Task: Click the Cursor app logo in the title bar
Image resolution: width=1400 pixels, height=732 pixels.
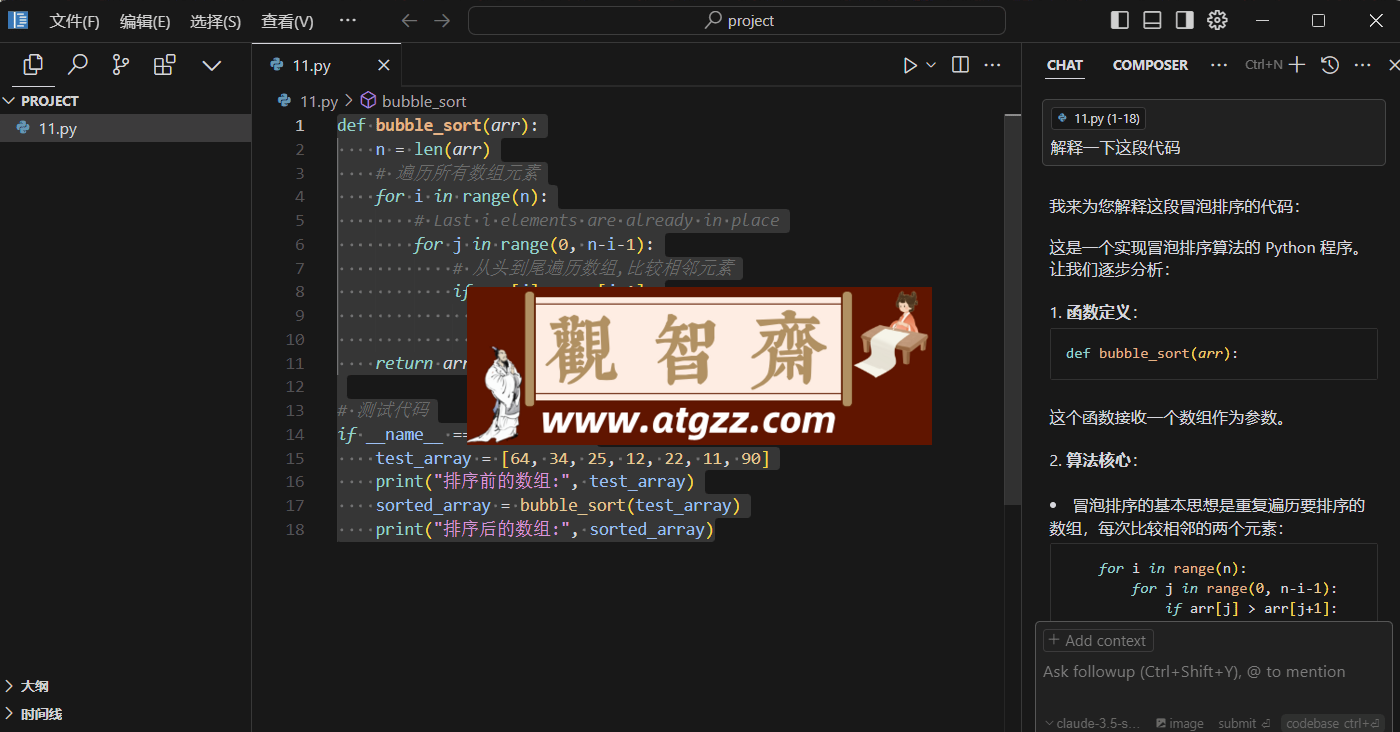Action: tap(18, 20)
